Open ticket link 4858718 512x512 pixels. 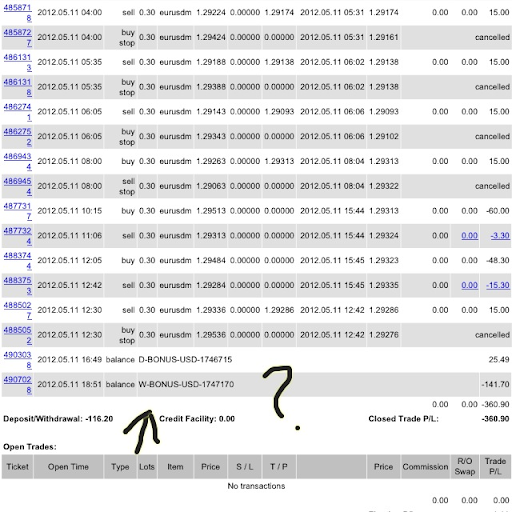coord(18,13)
